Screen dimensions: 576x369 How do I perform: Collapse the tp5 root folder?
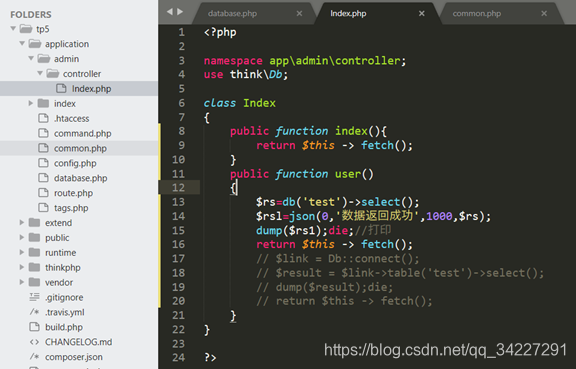pos(13,28)
